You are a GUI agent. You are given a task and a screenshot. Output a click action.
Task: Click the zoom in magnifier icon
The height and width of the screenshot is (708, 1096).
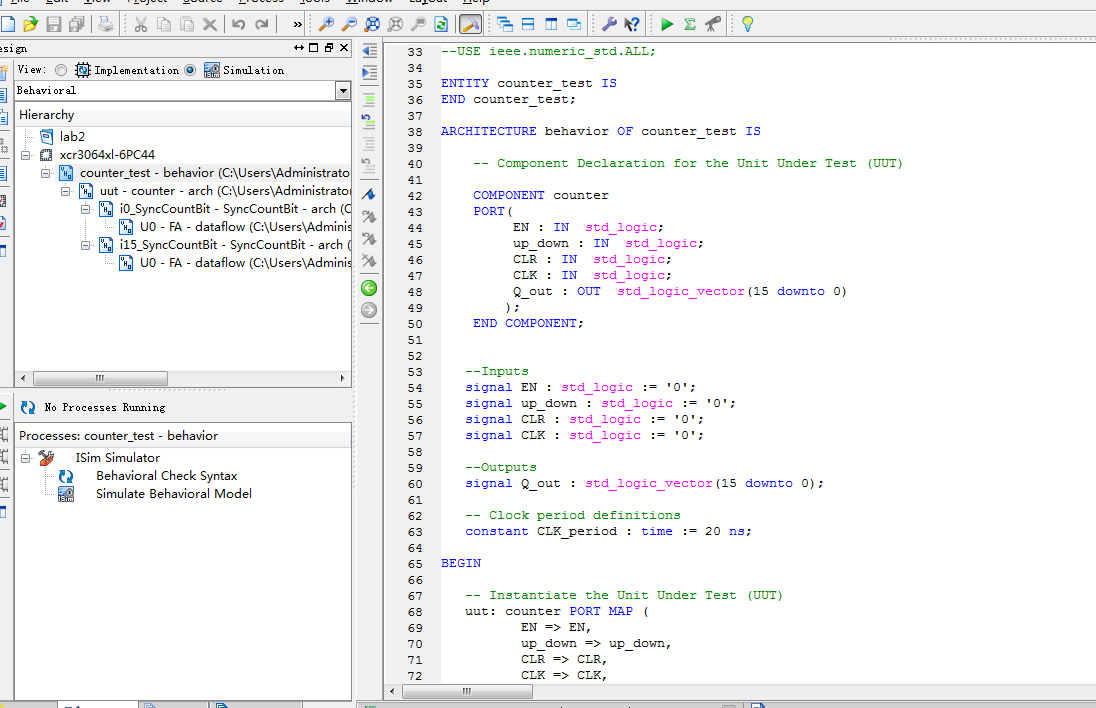(325, 24)
